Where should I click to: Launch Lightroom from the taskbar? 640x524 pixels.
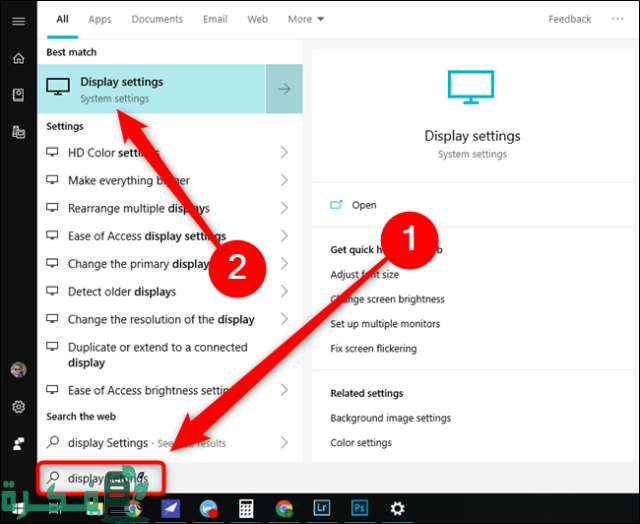point(322,507)
